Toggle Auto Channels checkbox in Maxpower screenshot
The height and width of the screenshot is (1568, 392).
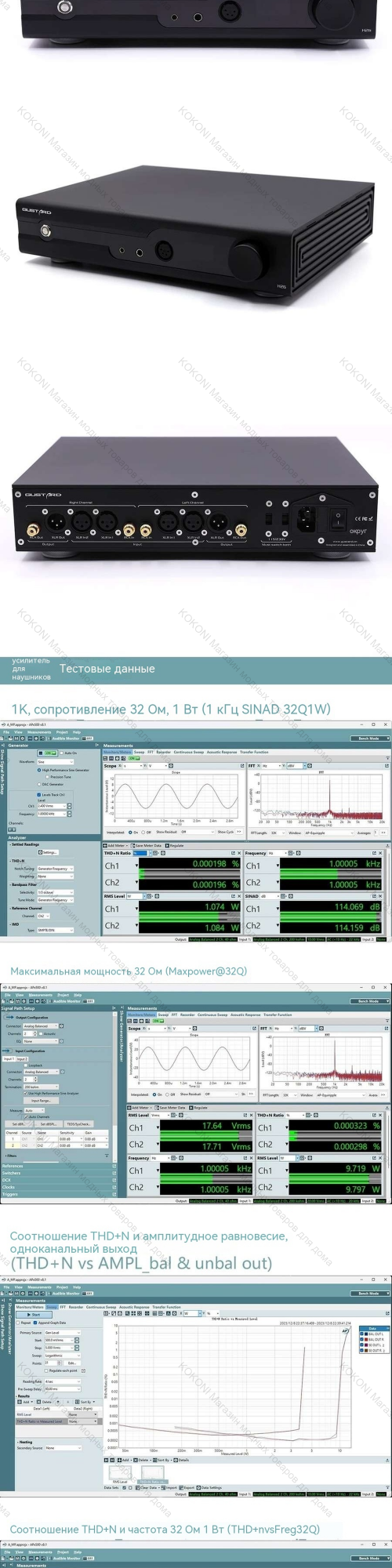coord(27,1116)
